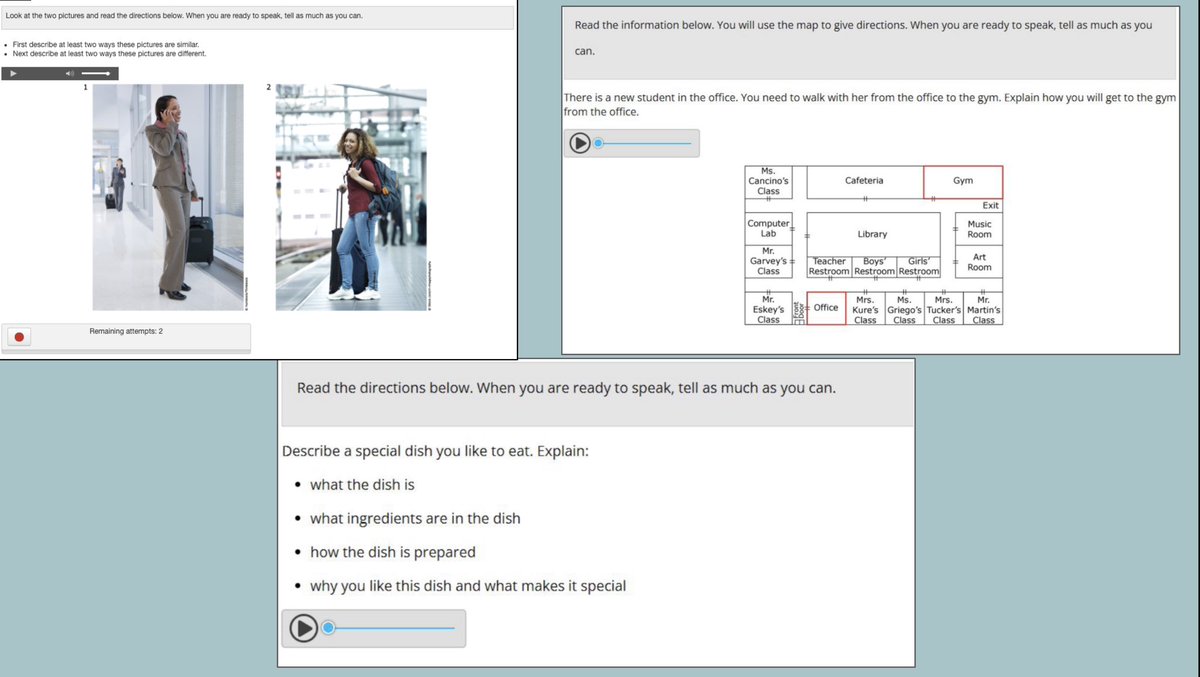This screenshot has height=677, width=1200.
Task: Click the Computer Lab on the map
Action: click(x=768, y=229)
